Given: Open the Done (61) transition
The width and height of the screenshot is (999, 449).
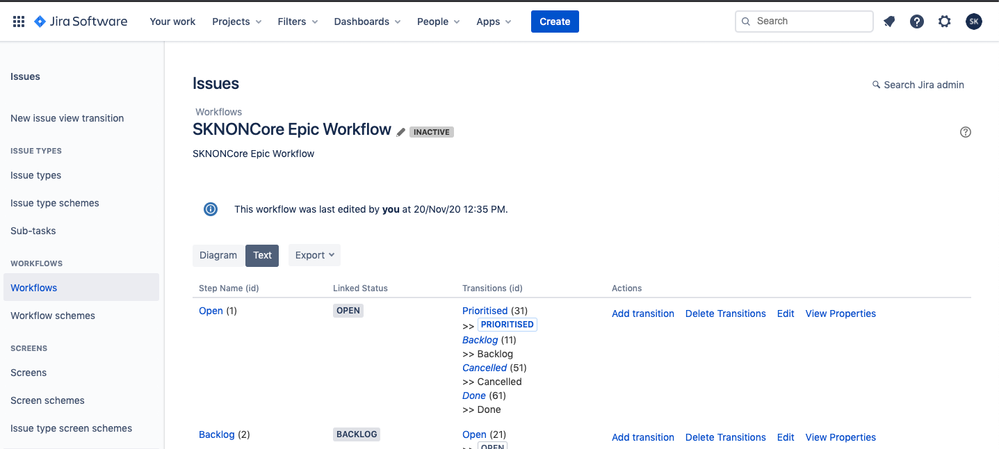Looking at the screenshot, I should tap(474, 396).
